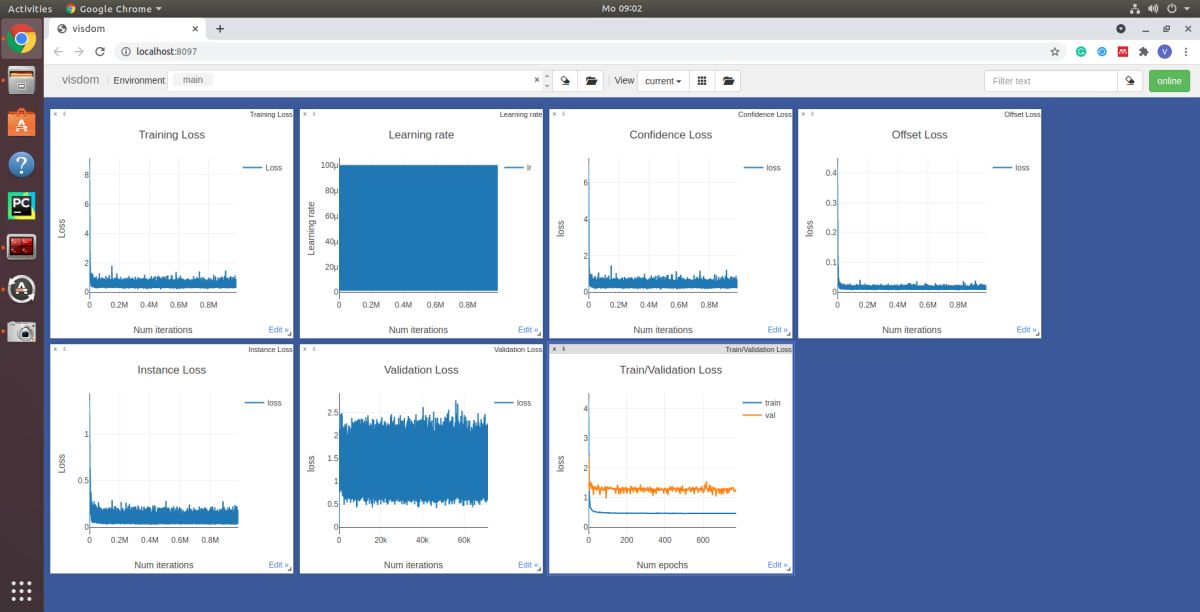Close the Offset Loss pane
1200x612 pixels.
(803, 113)
